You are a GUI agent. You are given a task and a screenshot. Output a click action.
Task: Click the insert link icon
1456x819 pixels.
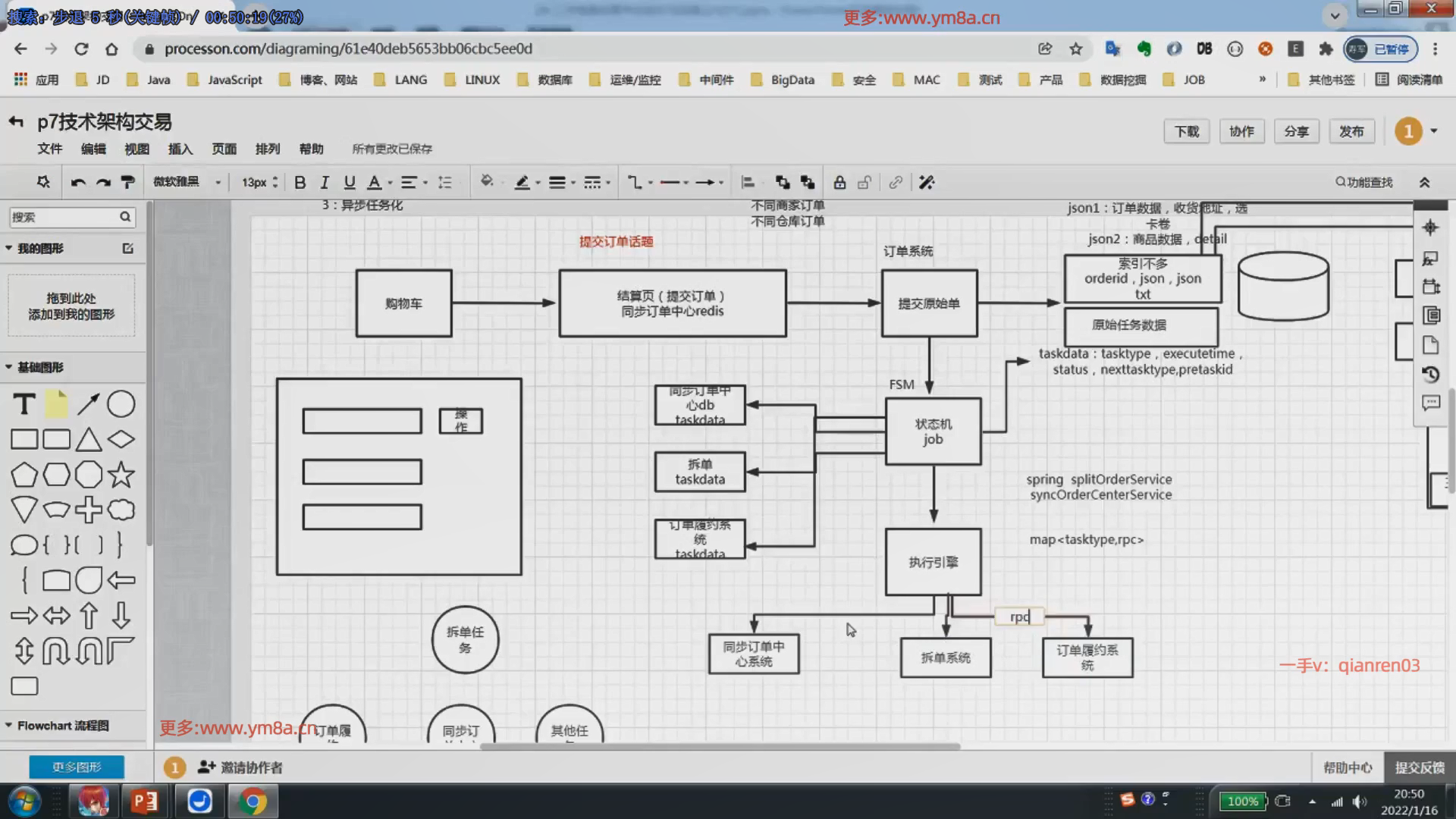click(x=896, y=183)
